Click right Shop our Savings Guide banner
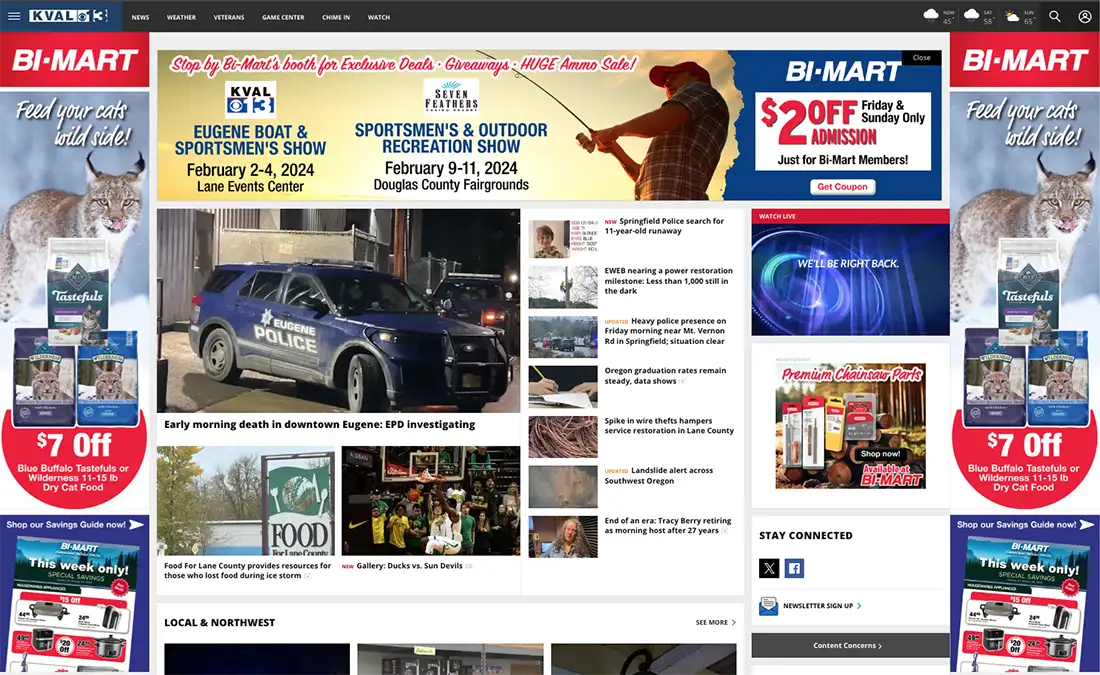Screen dimensions: 1100x675 point(1025,524)
